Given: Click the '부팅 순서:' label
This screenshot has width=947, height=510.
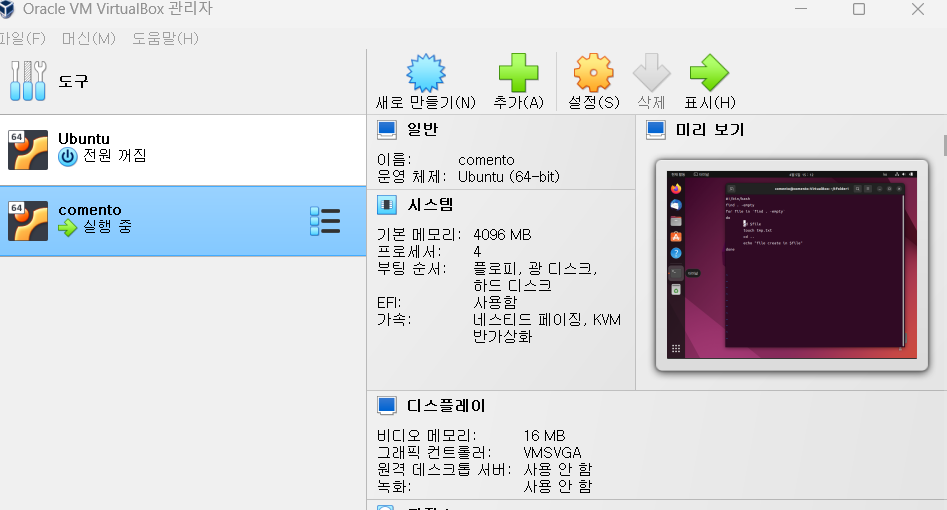Looking at the screenshot, I should coord(411,268).
